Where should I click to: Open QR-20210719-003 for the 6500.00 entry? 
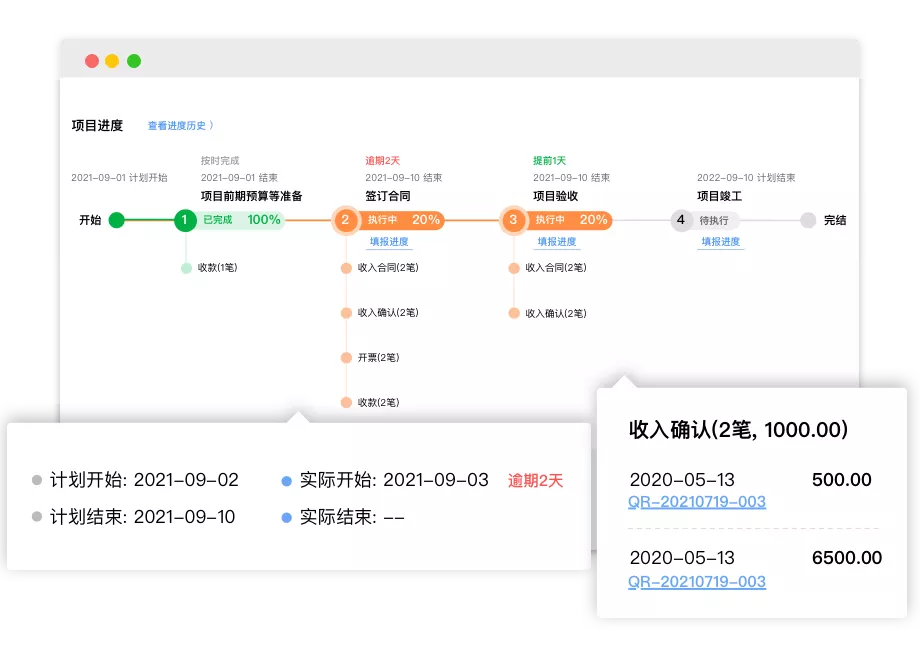697,581
